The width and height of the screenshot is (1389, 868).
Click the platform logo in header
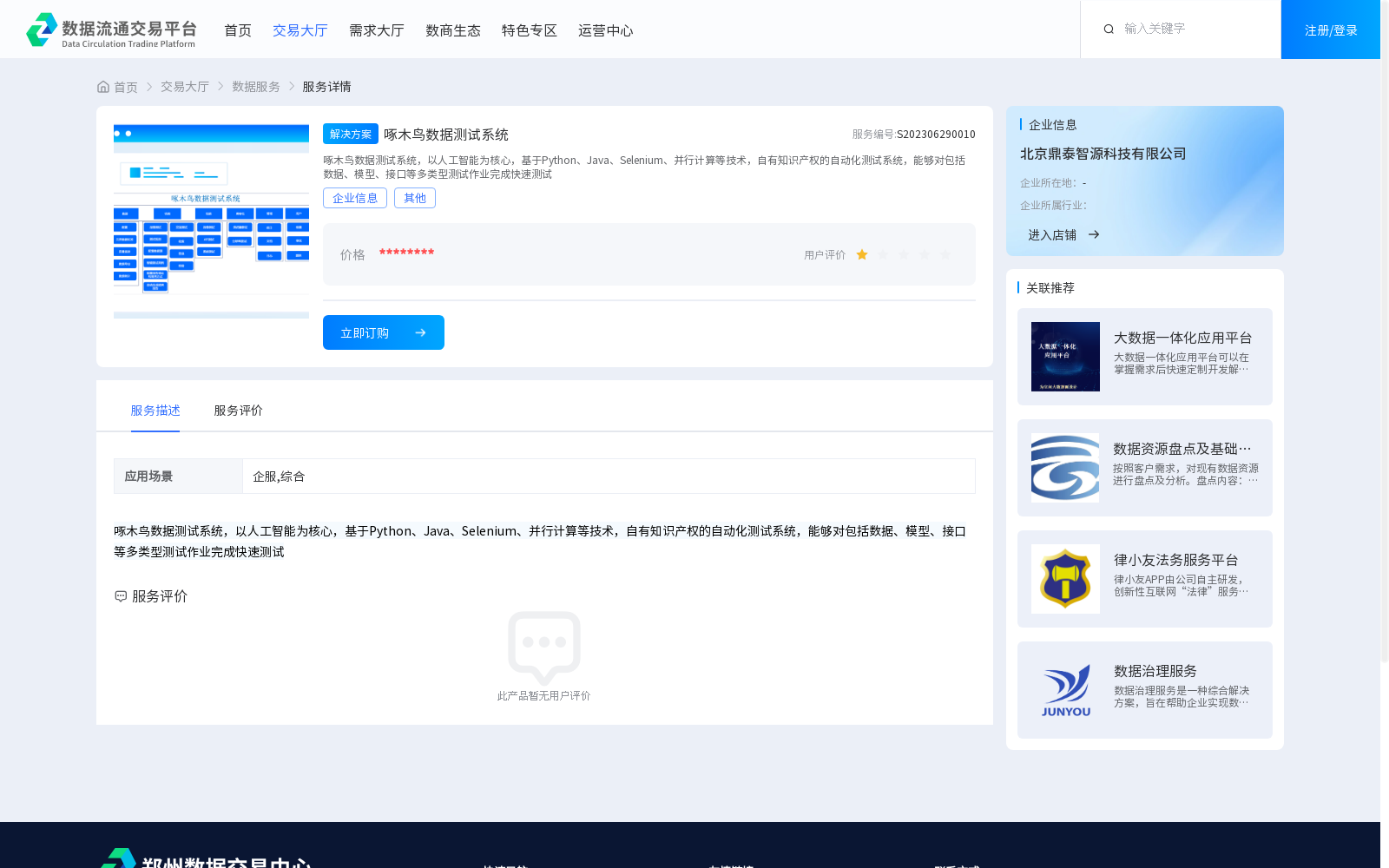111,30
